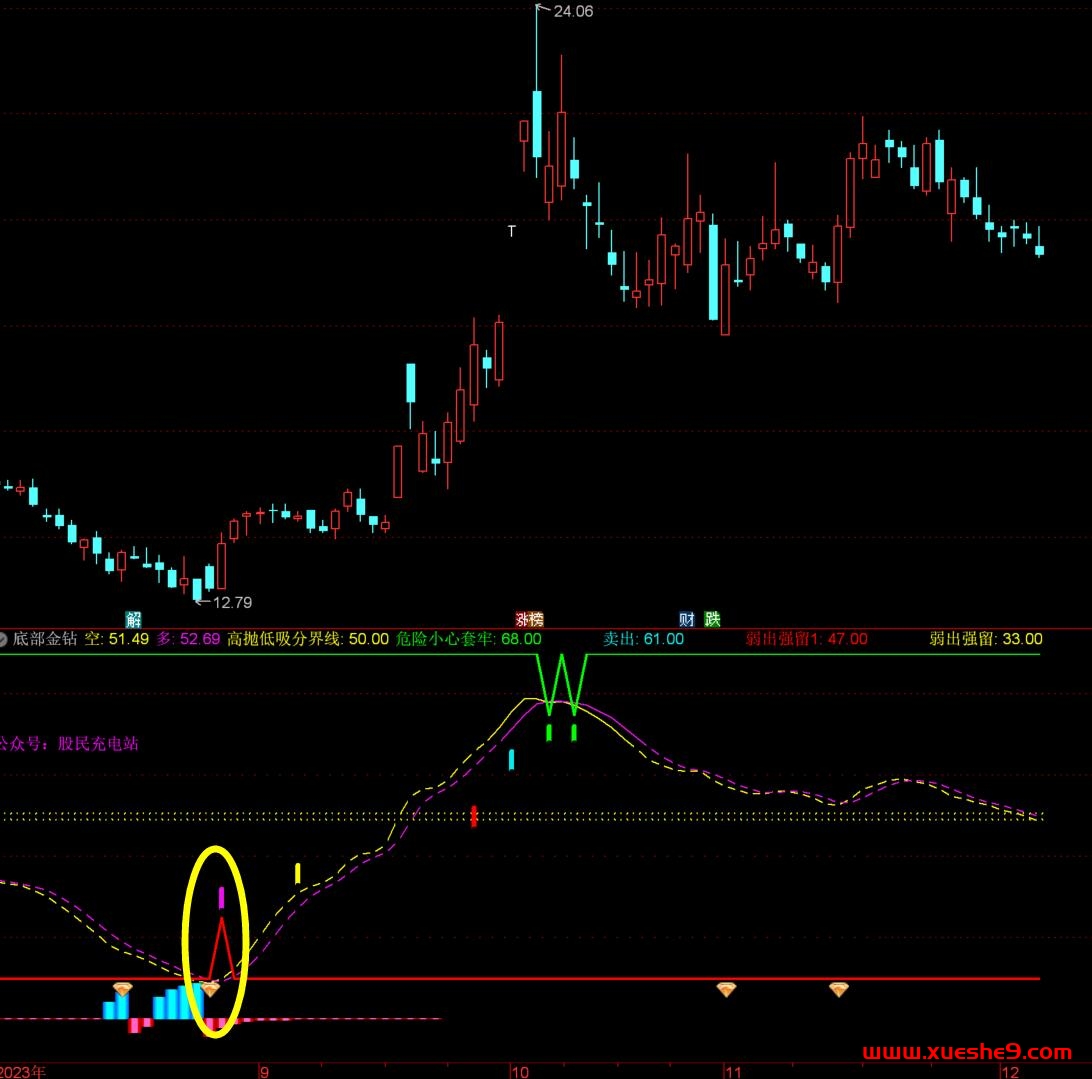
Task: Select the gold diamond inside the yellow oval
Action: [x=210, y=989]
